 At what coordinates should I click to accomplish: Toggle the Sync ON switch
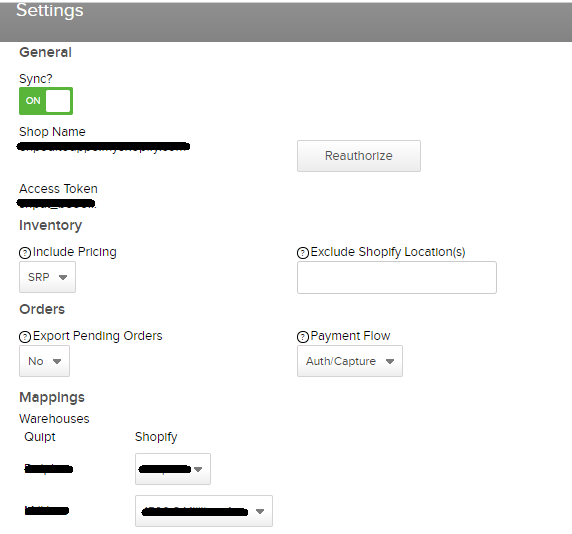pyautogui.click(x=46, y=101)
